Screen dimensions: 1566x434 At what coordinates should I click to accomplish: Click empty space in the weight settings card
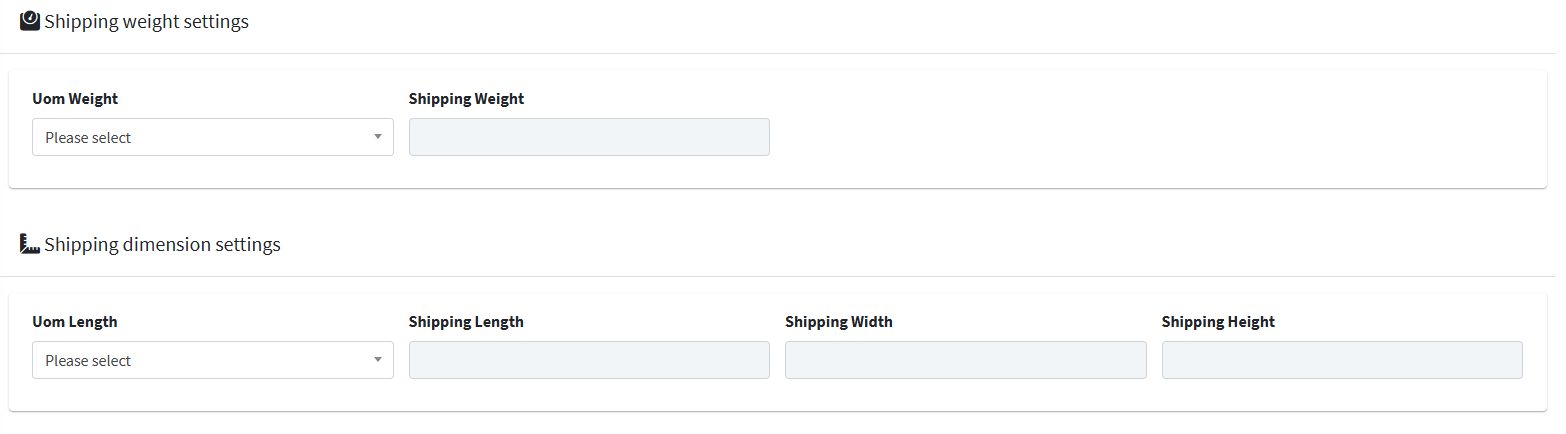[1150, 130]
